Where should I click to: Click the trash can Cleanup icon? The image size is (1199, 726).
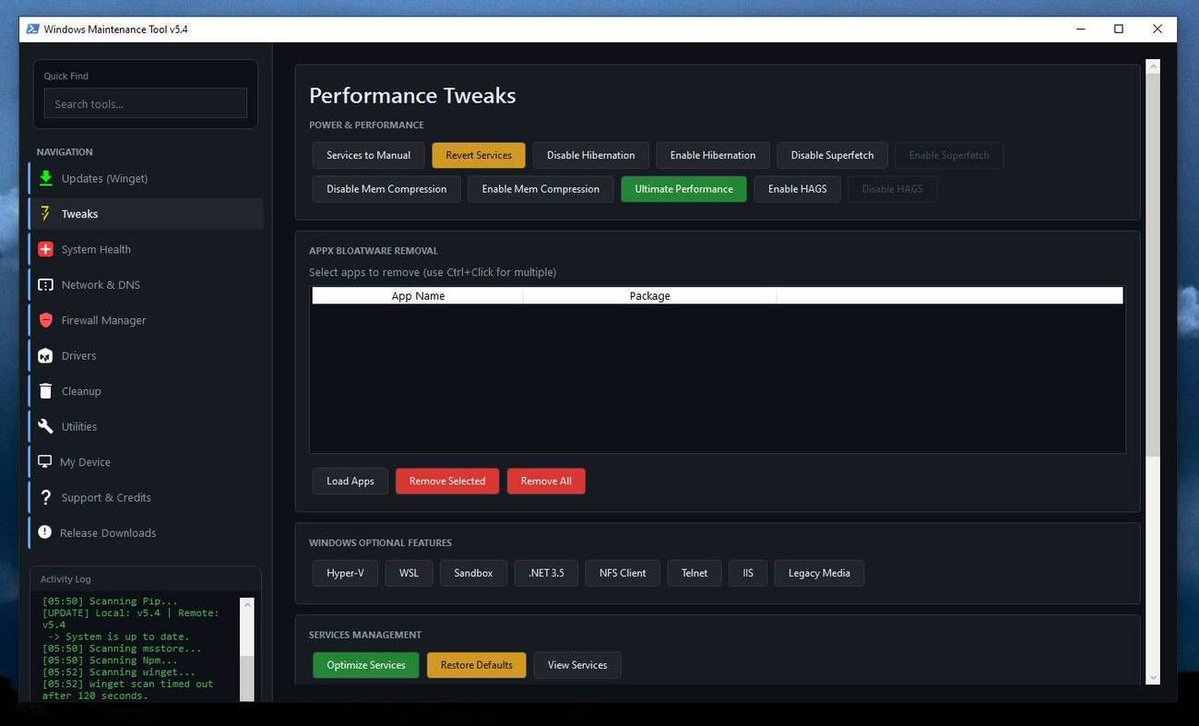tap(46, 391)
